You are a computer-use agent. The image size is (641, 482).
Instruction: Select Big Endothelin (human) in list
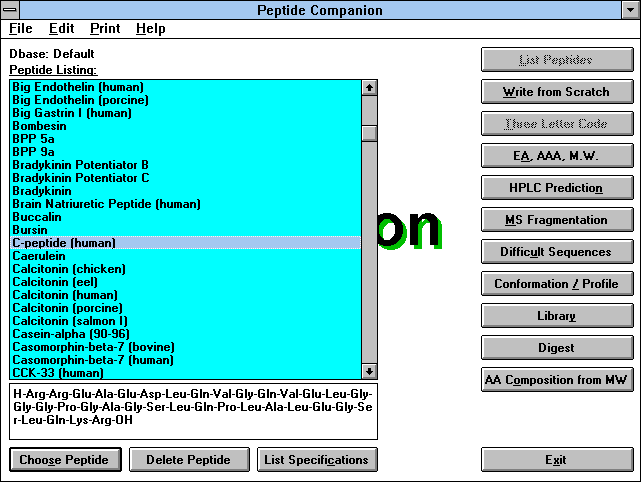point(186,87)
